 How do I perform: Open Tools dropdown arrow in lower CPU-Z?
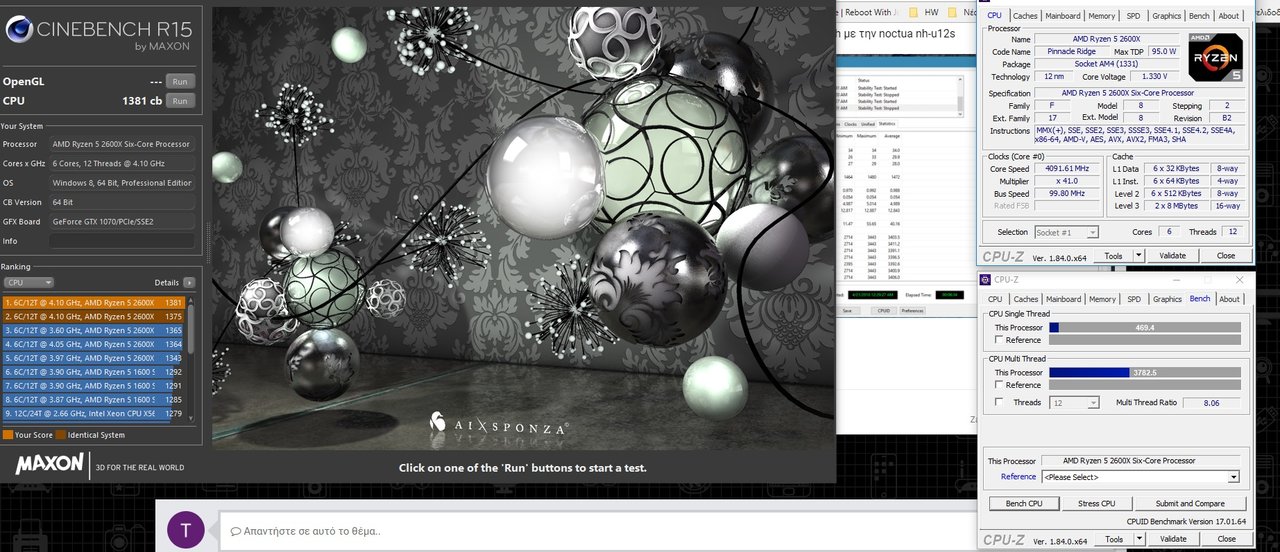(1139, 539)
